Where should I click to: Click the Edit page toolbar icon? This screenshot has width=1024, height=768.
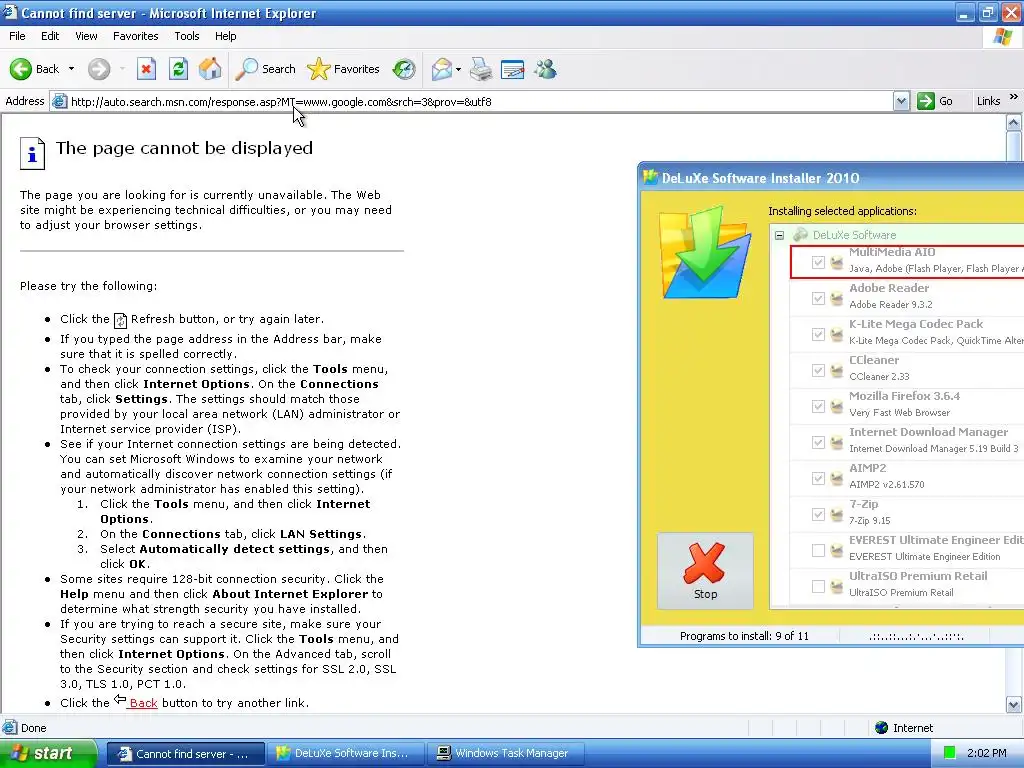point(513,69)
